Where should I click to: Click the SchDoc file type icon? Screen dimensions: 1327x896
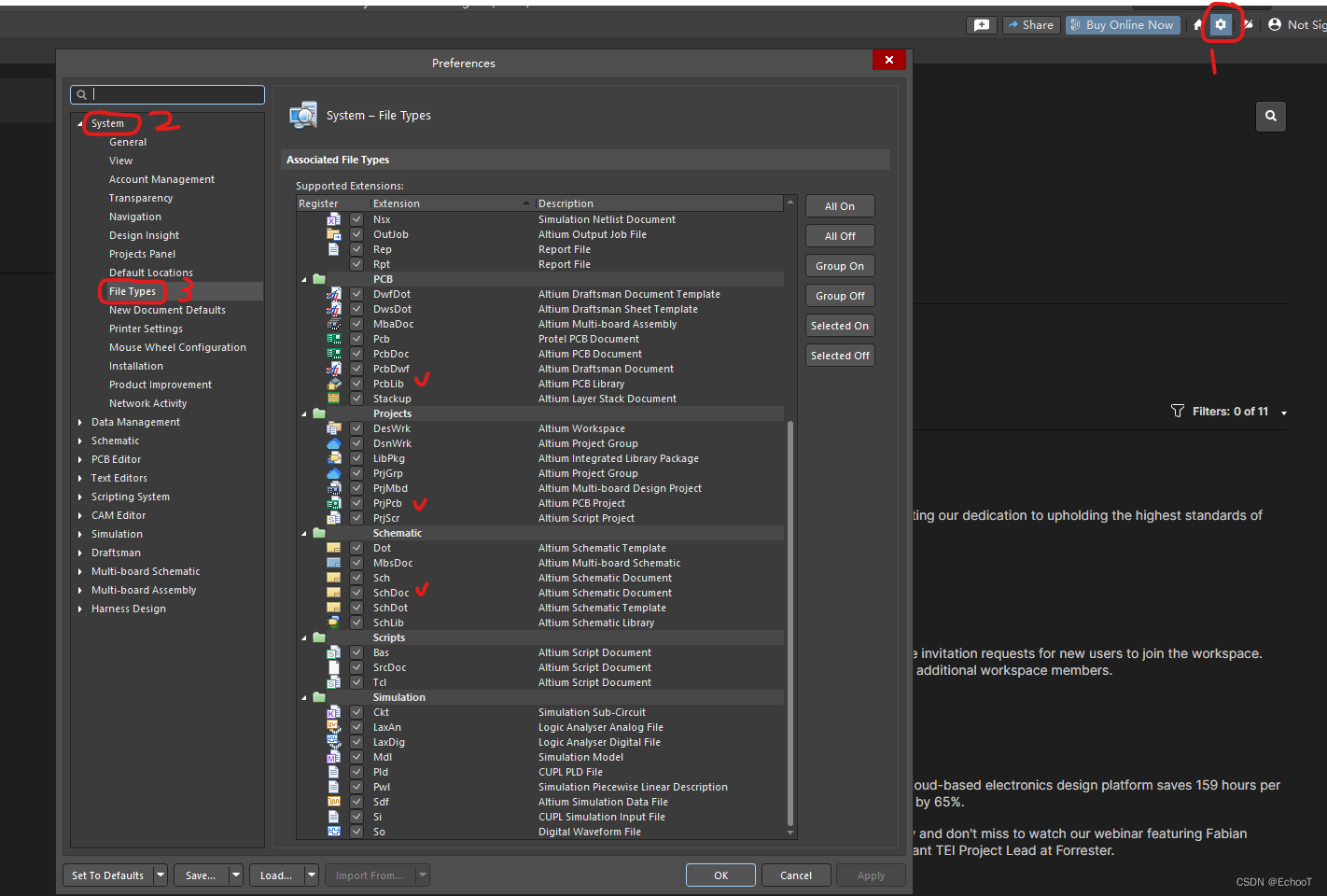pos(334,593)
